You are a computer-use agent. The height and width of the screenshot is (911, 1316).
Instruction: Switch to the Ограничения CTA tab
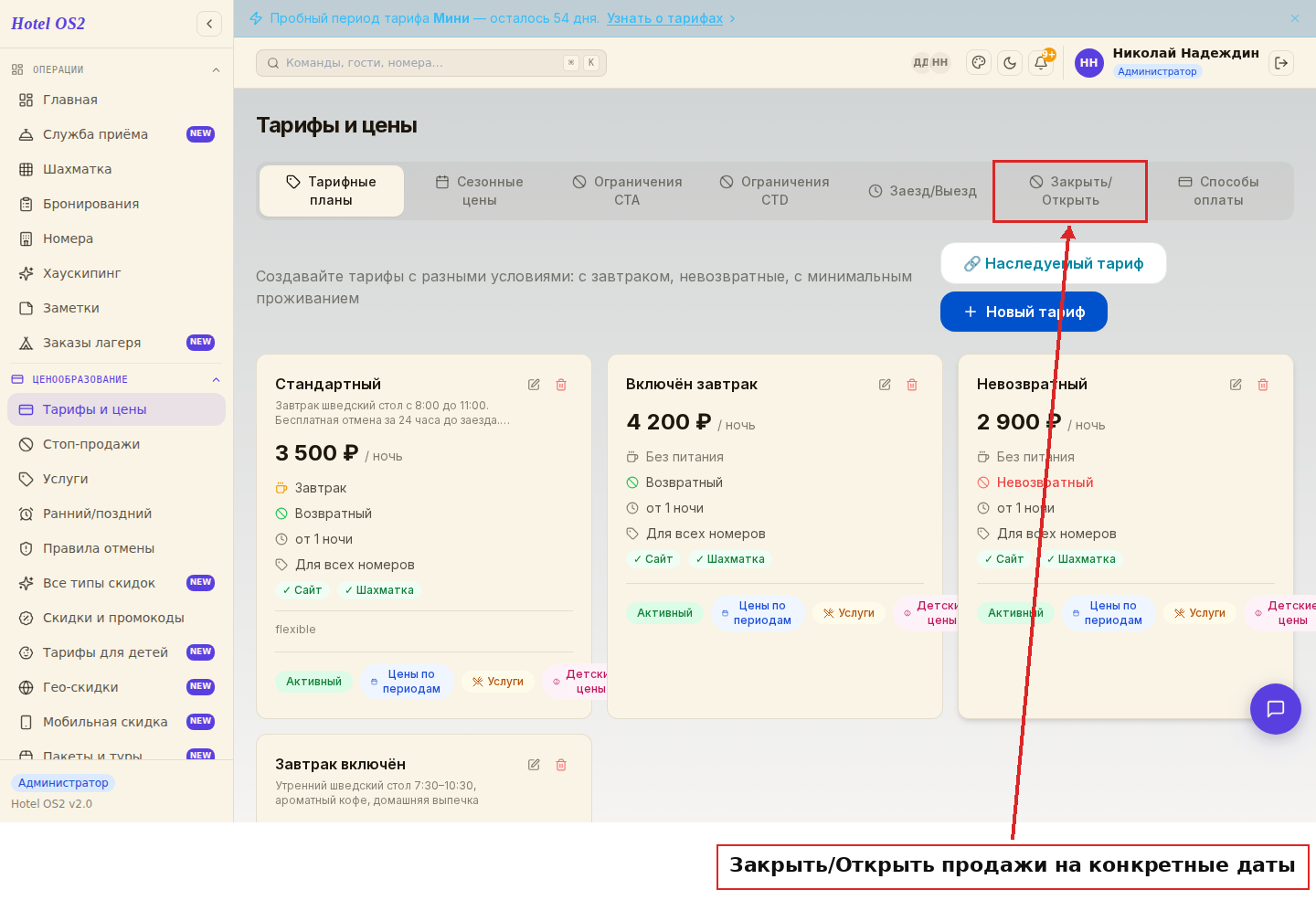point(627,191)
